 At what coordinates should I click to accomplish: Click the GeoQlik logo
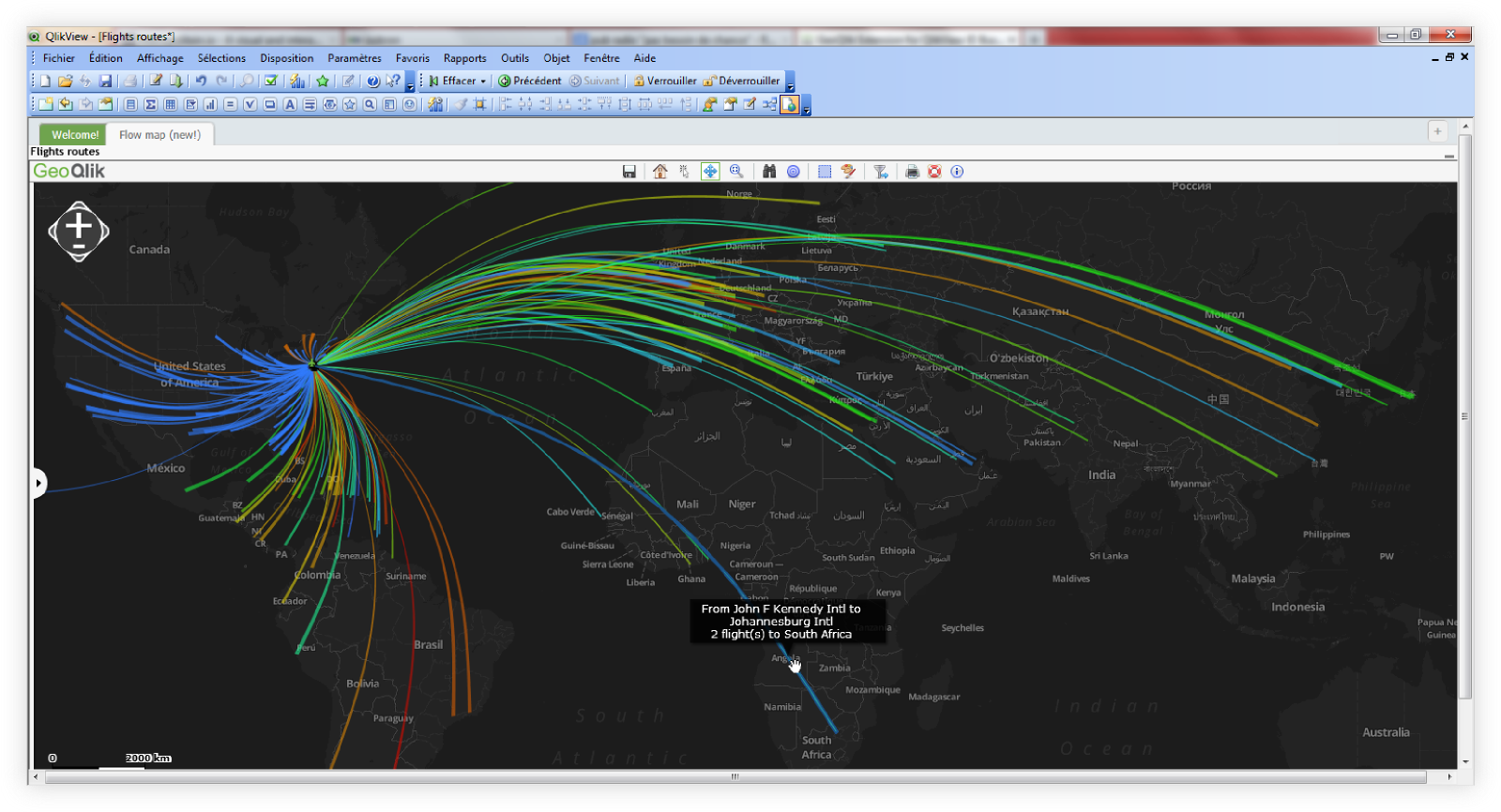tap(69, 172)
